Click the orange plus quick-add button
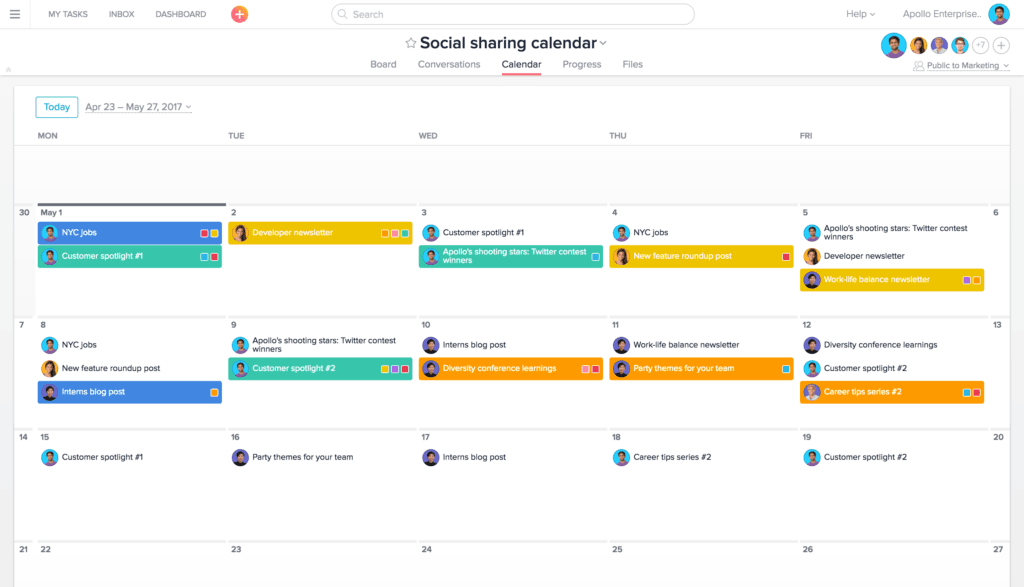Screen dimensions: 1024x587 click(x=240, y=14)
